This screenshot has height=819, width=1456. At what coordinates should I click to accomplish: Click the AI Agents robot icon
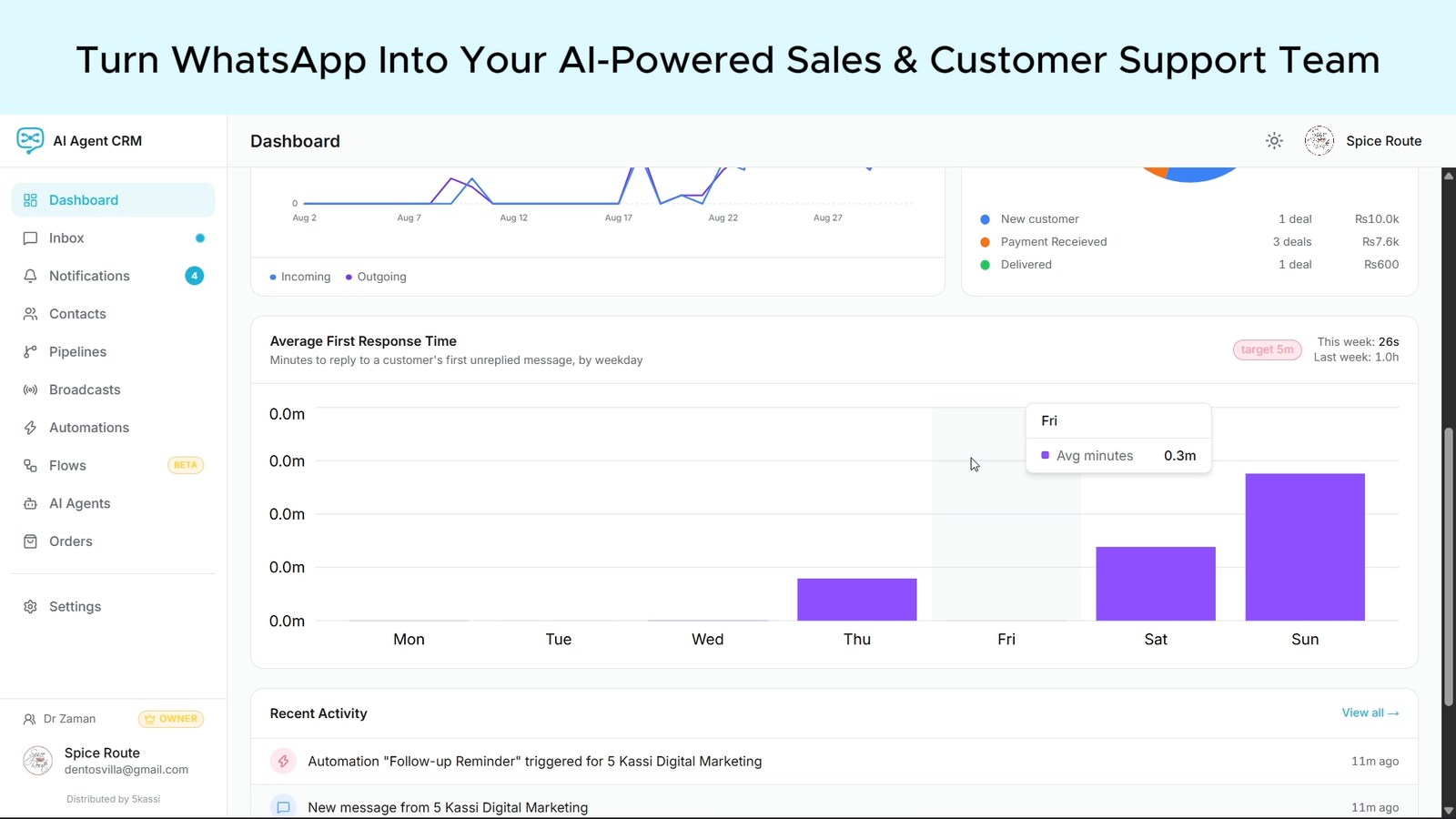click(30, 503)
